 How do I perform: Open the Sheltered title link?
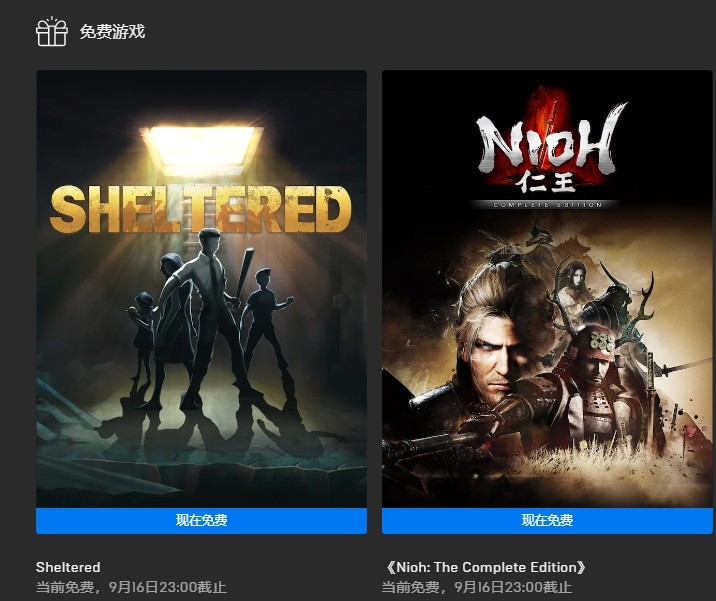[68, 567]
